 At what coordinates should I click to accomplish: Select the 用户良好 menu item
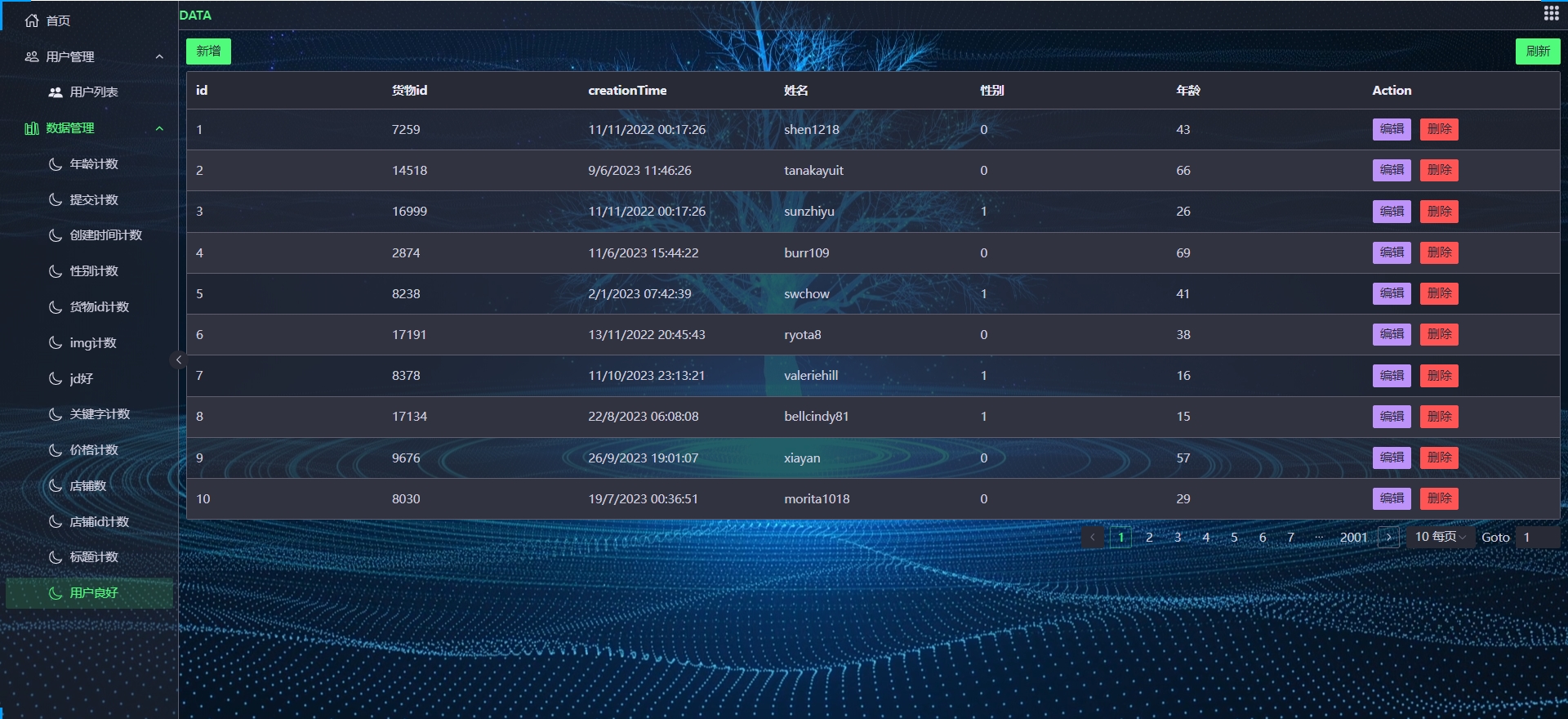(89, 593)
